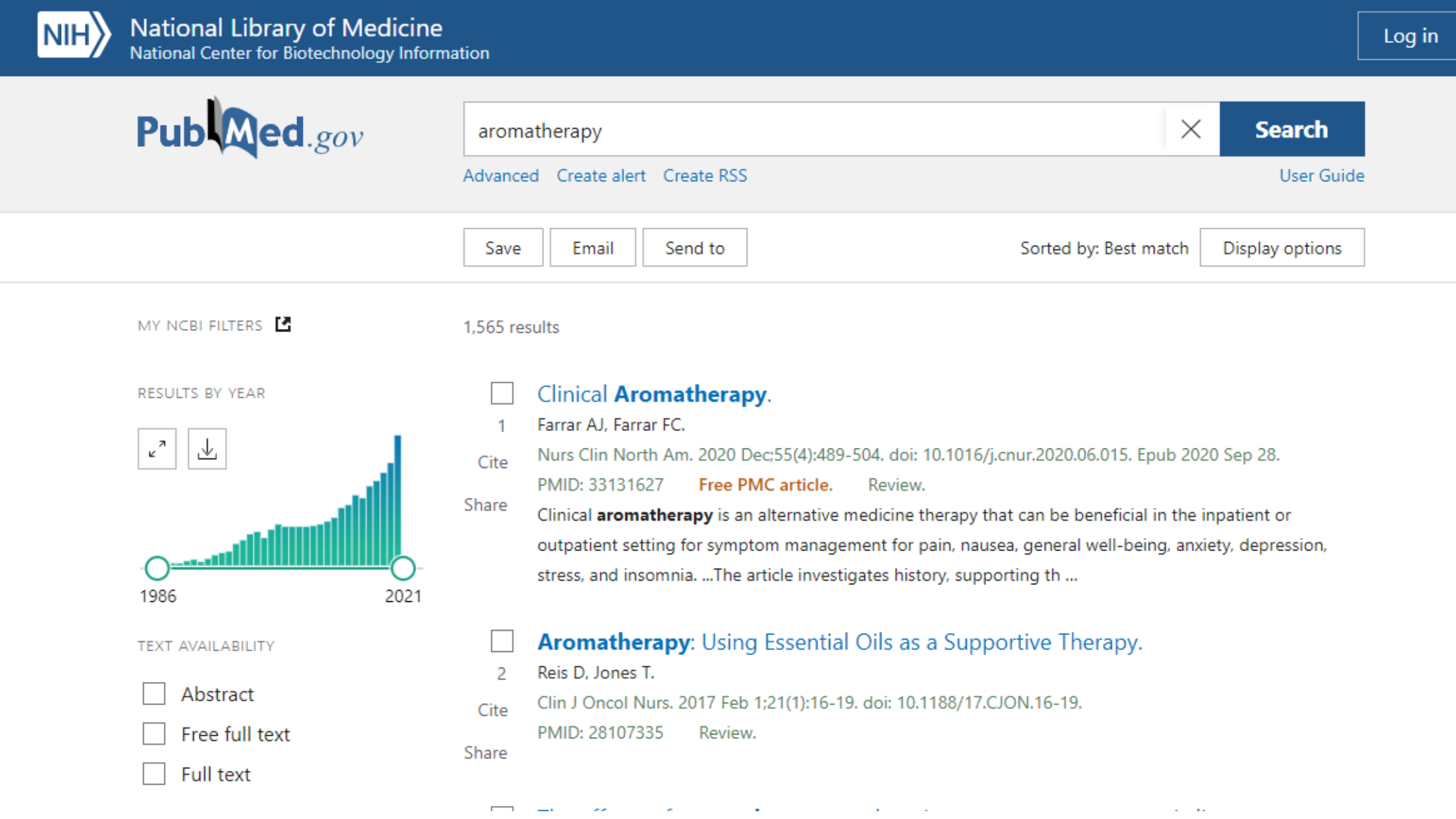Select checkbox for Clinical Aromatherapy result
This screenshot has height=819, width=1456.
point(502,393)
